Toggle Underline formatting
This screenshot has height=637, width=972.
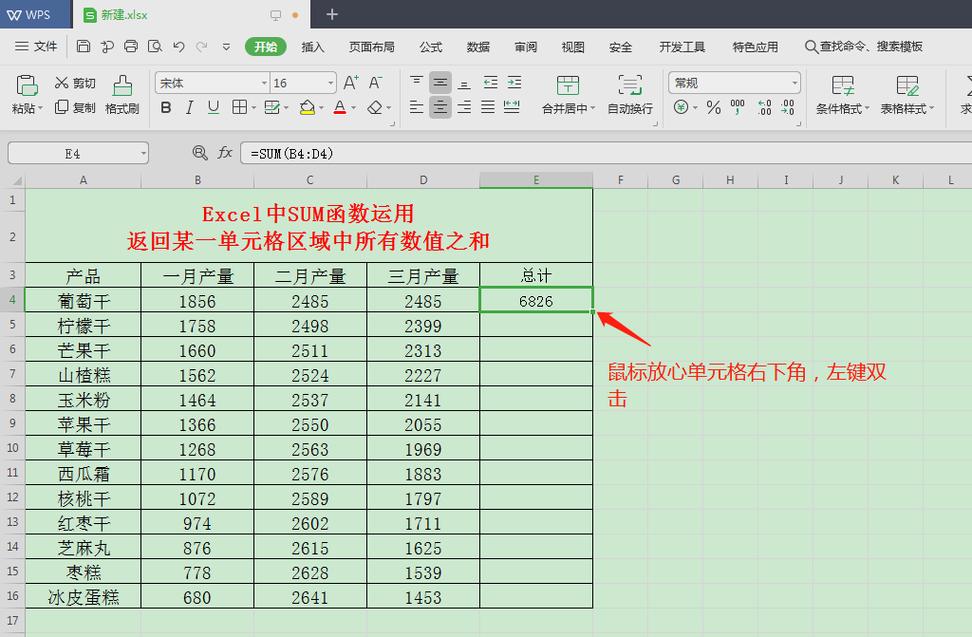pos(213,107)
